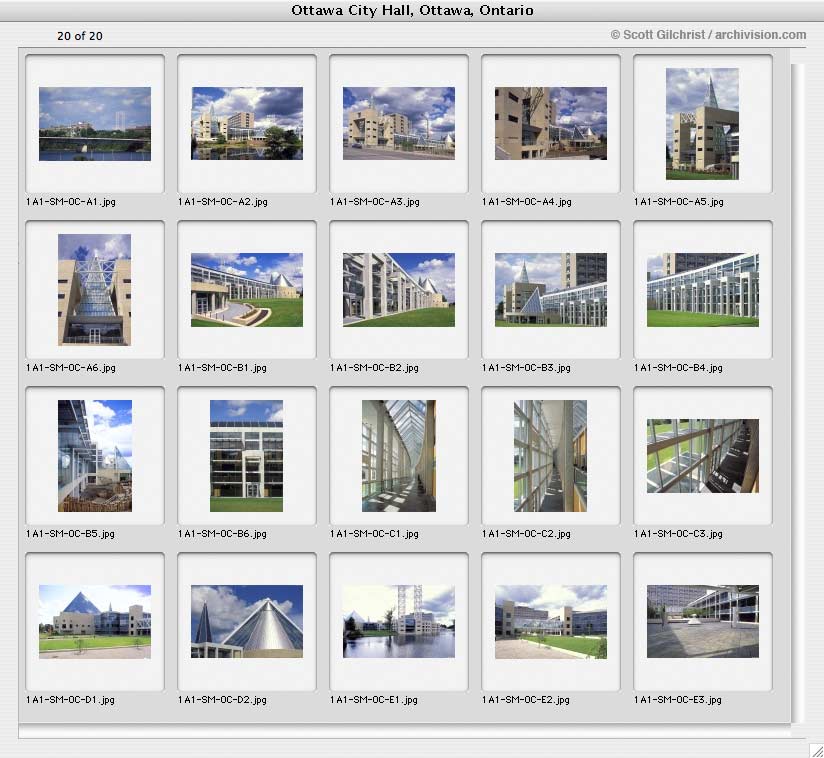This screenshot has width=824, height=758.
Task: Click the 1A1-SM-OC-B3.jpg thumbnail
Action: point(551,290)
